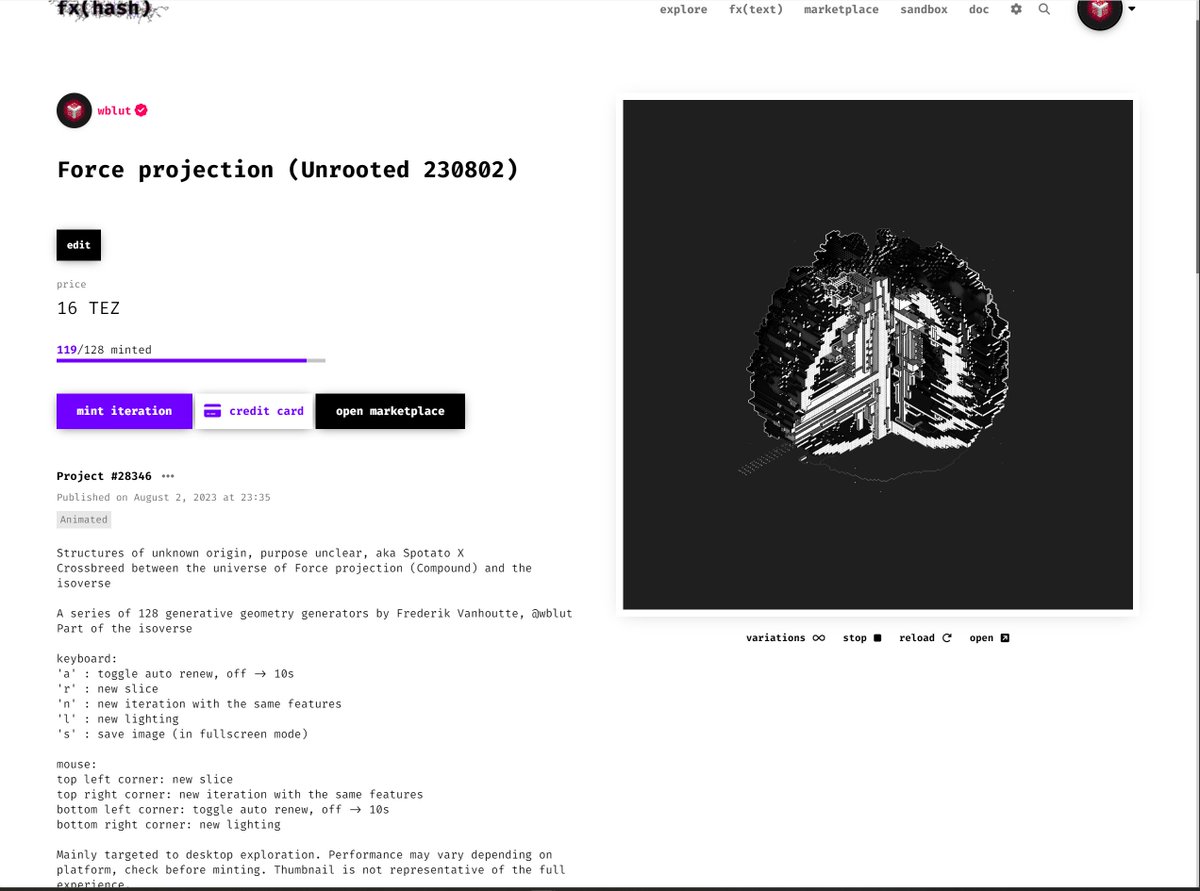Open marketplace for this project
The height and width of the screenshot is (891, 1200).
point(390,410)
